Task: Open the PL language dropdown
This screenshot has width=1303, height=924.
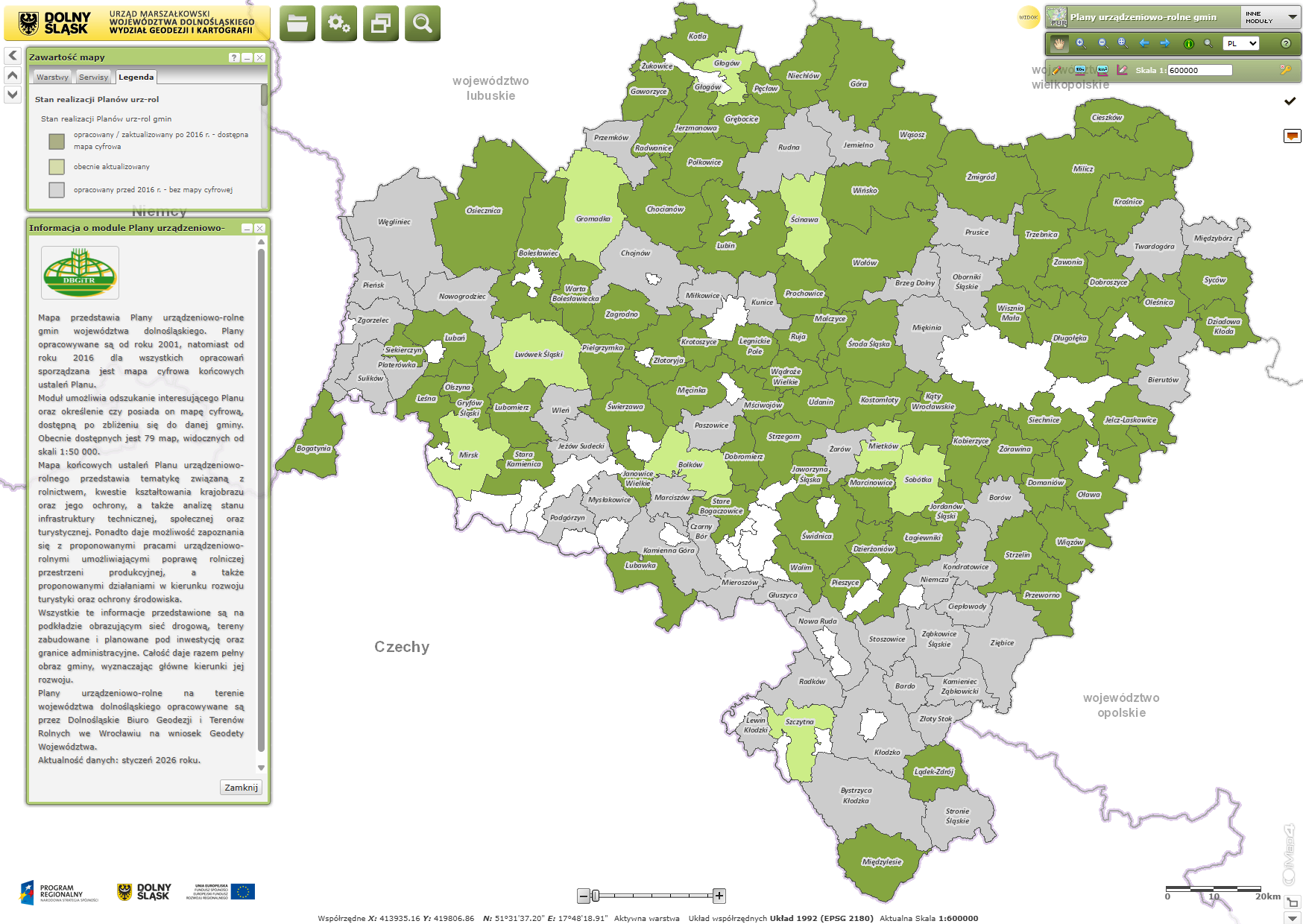Action: pos(1242,44)
